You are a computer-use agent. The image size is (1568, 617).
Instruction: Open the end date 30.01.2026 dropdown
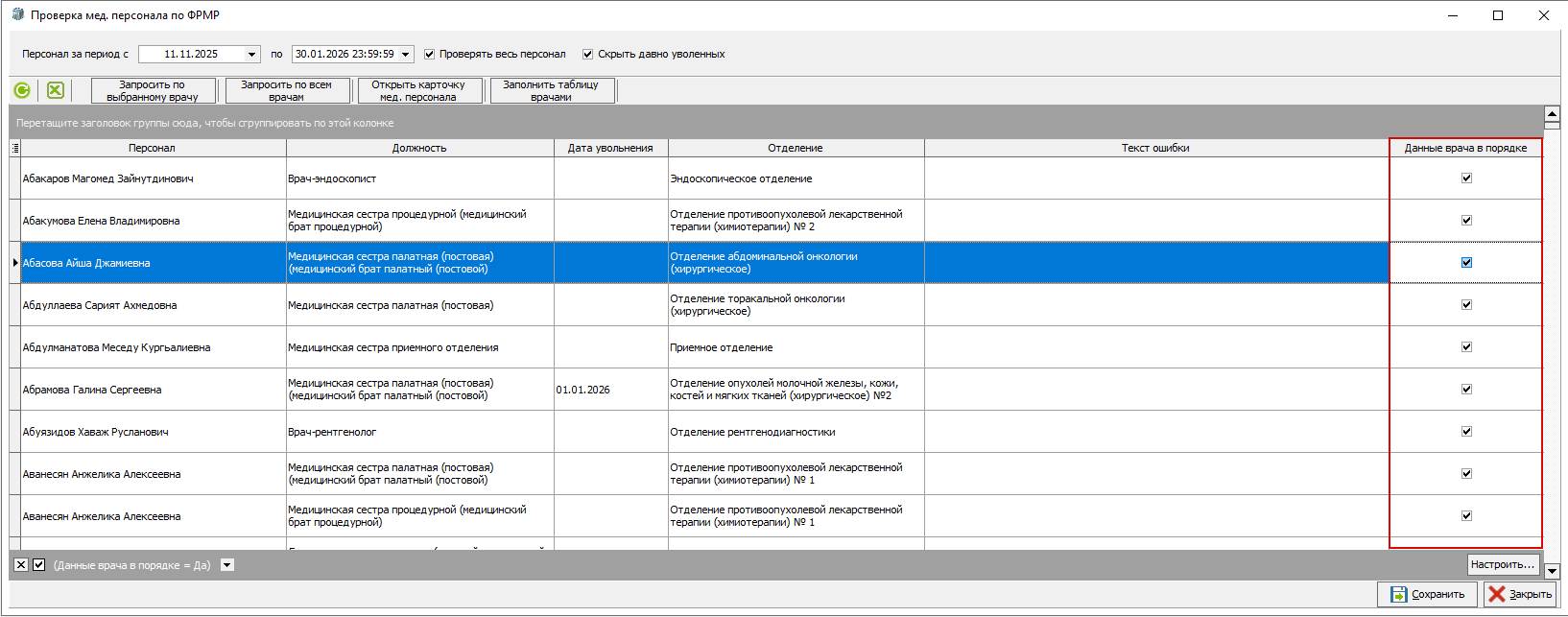pyautogui.click(x=406, y=55)
